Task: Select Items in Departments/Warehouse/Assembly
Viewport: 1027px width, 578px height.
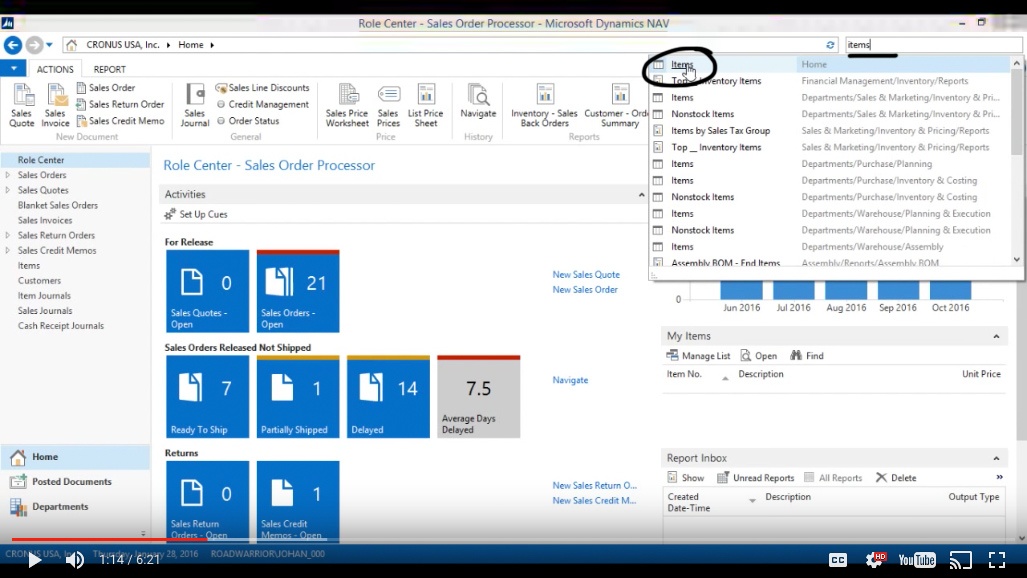Action: tap(831, 246)
